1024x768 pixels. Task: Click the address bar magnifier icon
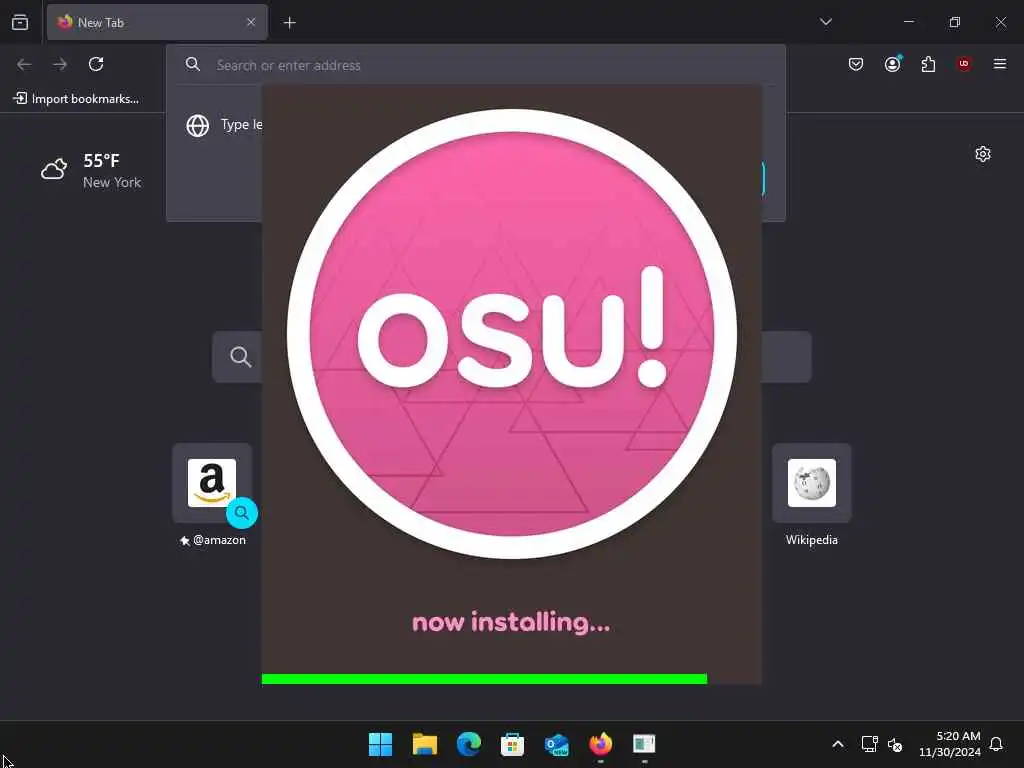[x=193, y=64]
